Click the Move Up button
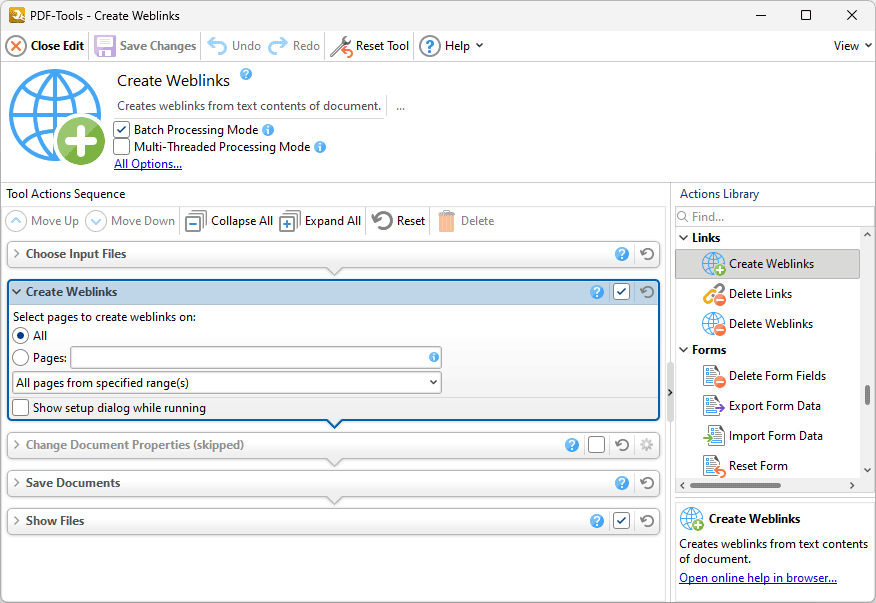The width and height of the screenshot is (876, 603). click(42, 221)
